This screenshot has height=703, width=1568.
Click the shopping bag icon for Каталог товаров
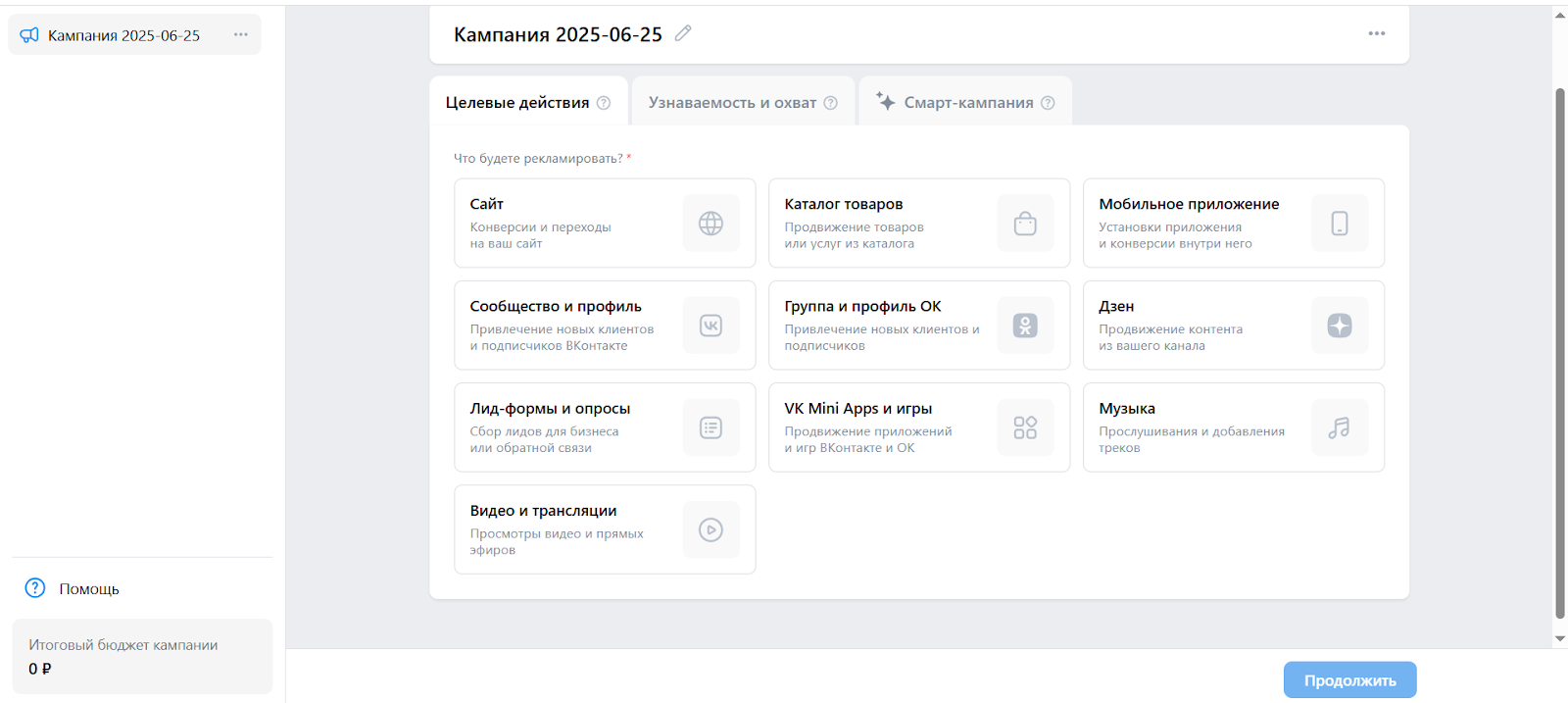click(1025, 224)
